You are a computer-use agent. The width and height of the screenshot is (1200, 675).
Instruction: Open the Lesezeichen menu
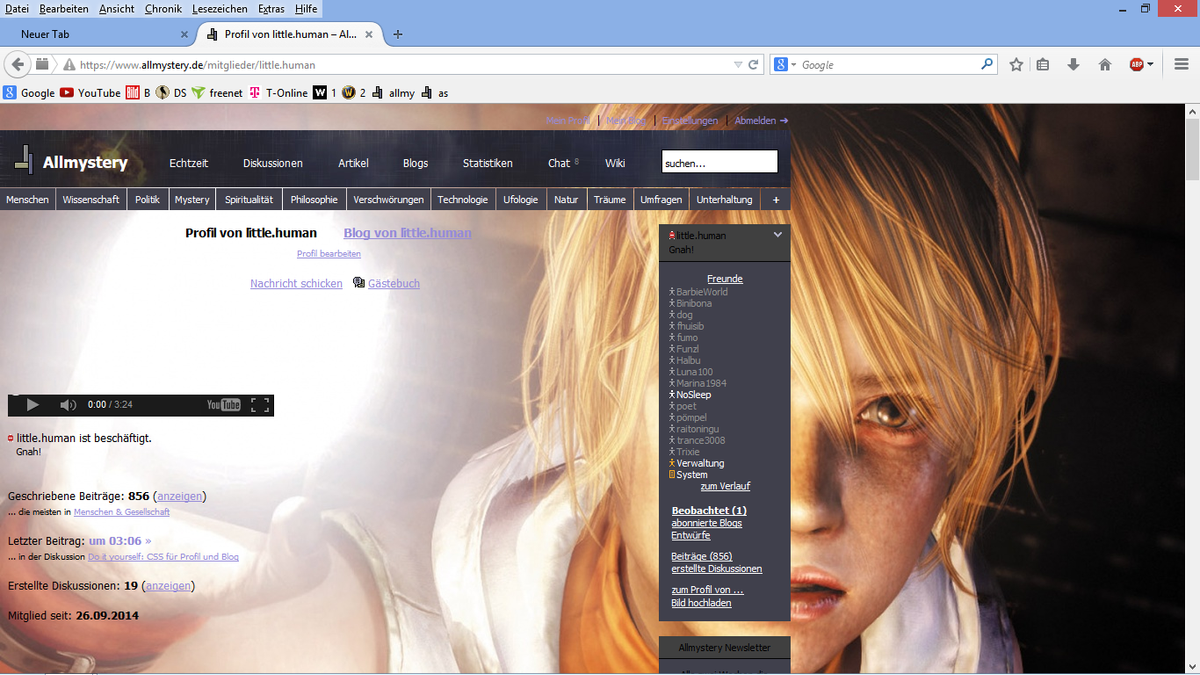tap(220, 9)
